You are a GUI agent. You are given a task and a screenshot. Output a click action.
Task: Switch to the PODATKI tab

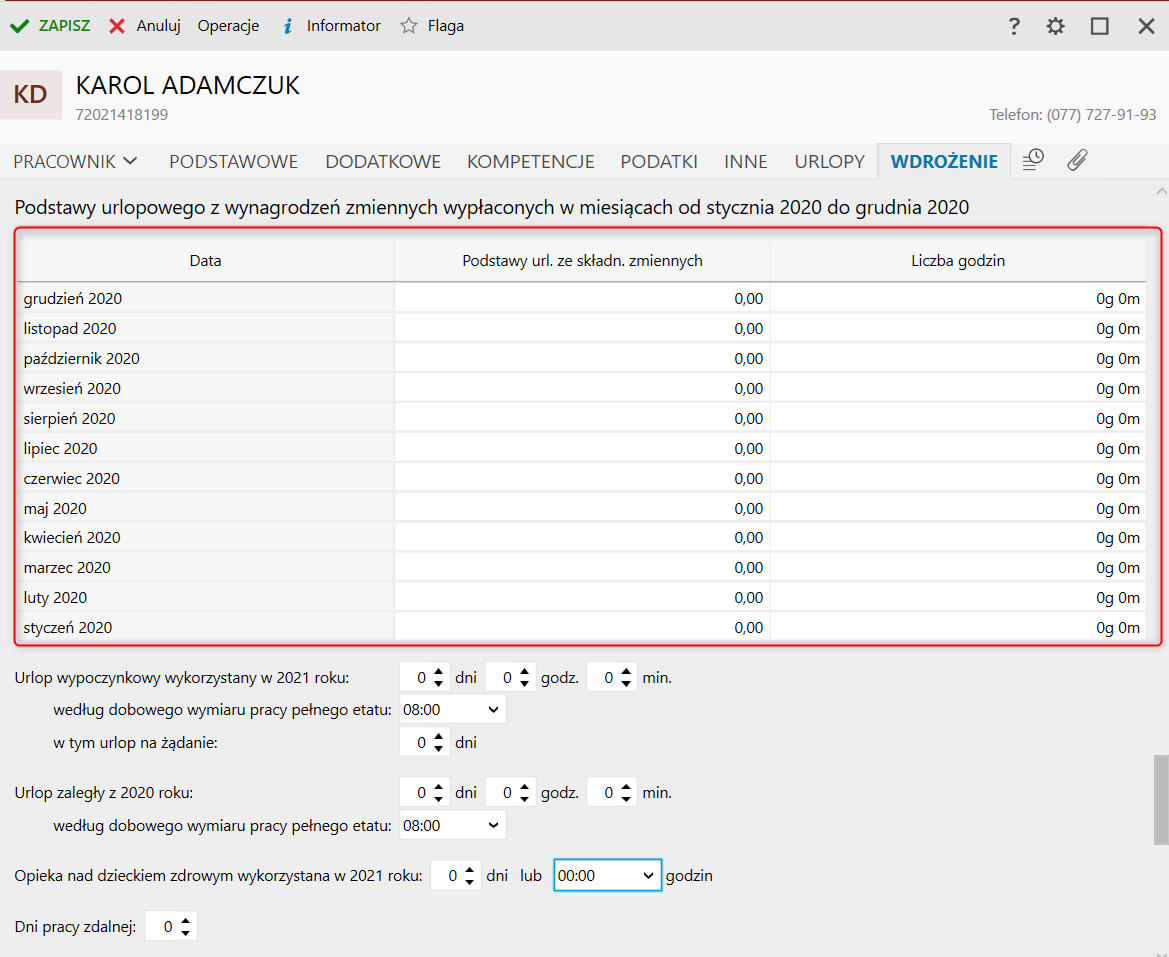click(x=658, y=161)
